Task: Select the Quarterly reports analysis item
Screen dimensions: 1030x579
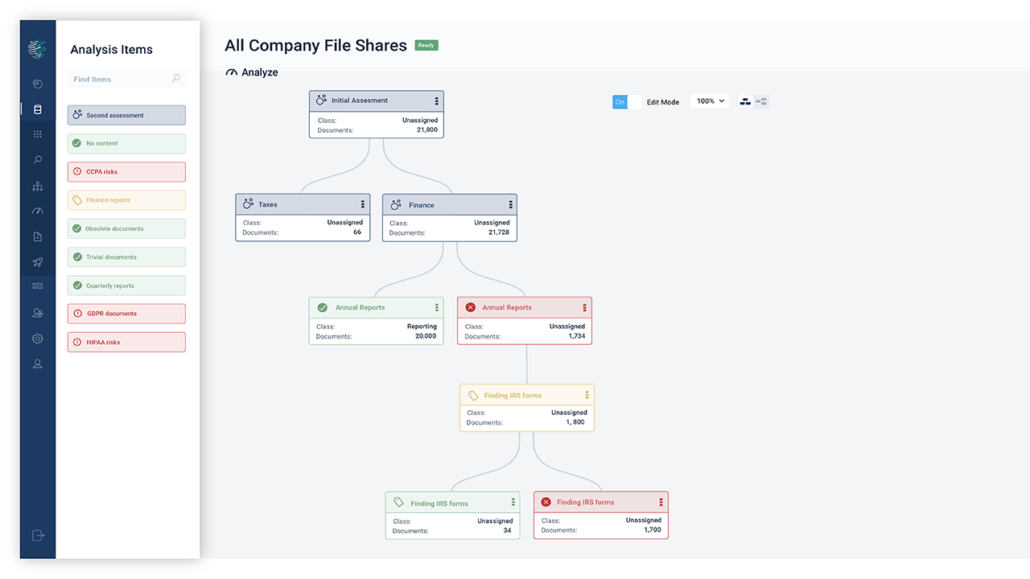Action: (x=126, y=286)
